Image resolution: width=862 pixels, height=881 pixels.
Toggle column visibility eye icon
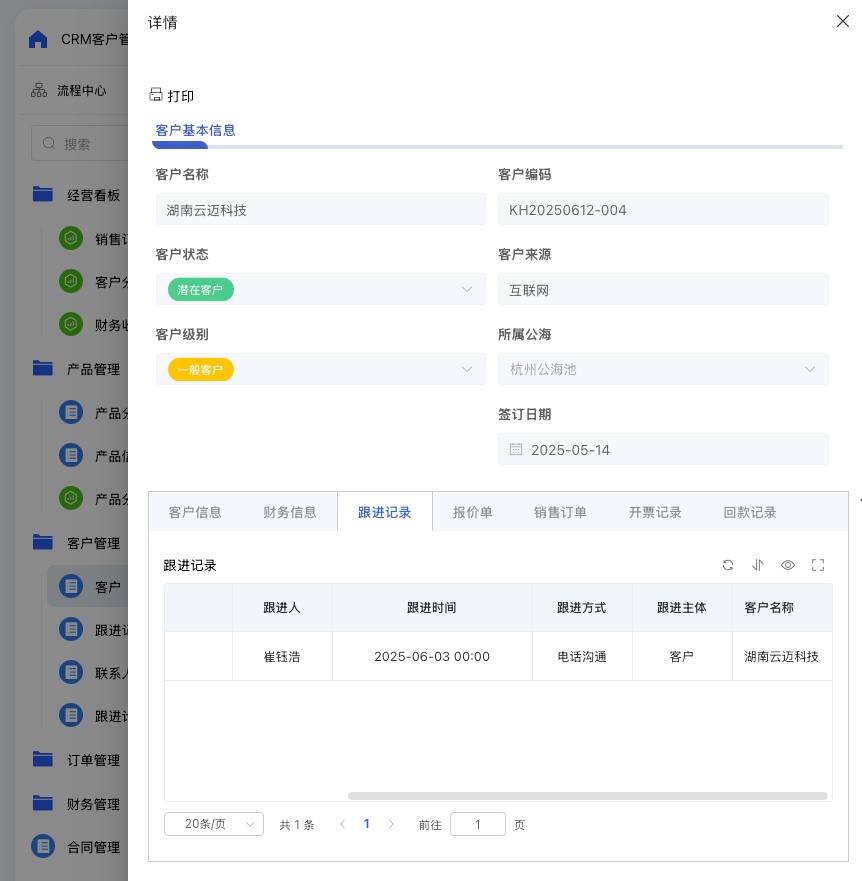click(x=788, y=565)
